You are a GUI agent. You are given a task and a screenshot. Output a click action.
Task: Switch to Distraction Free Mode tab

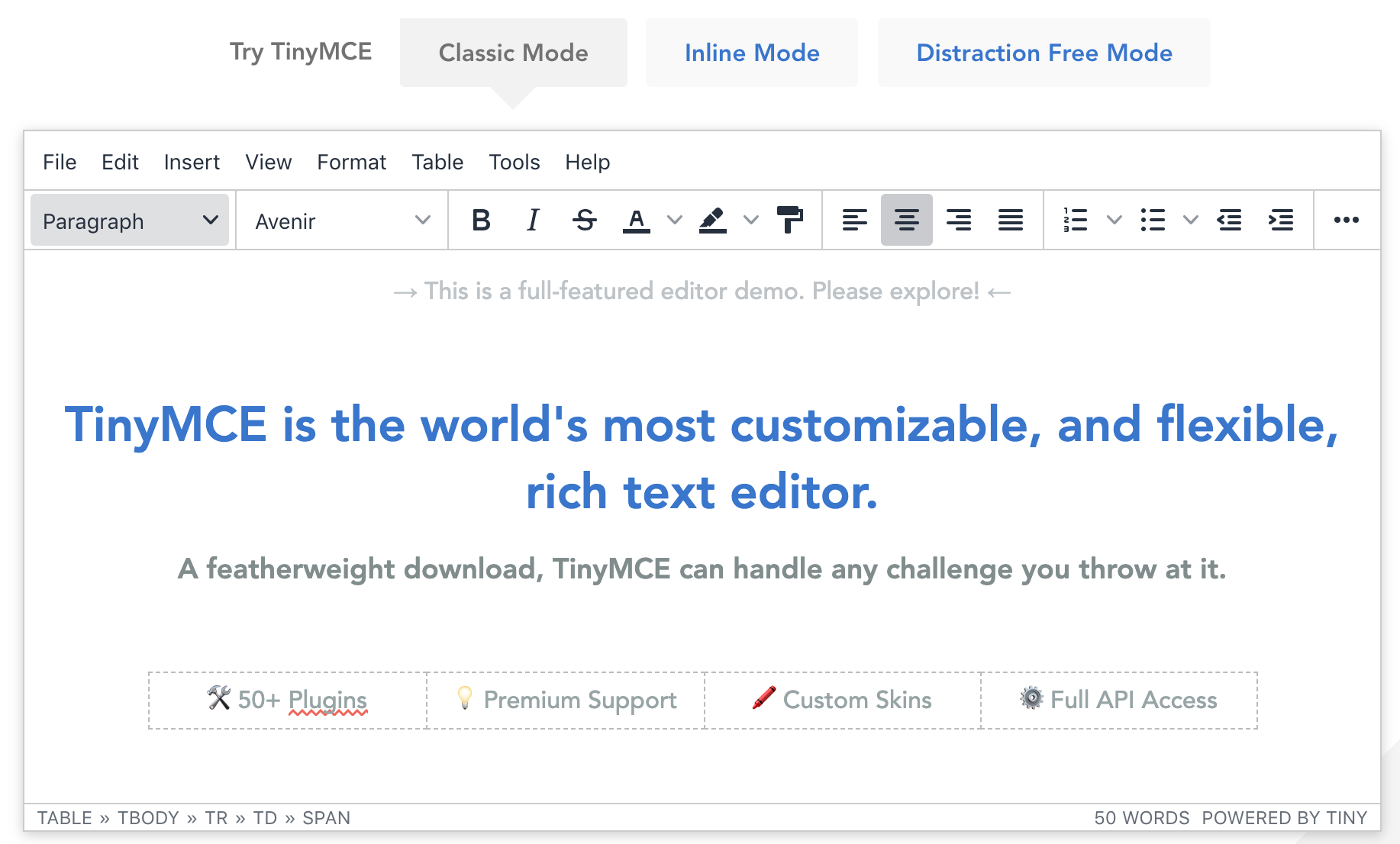point(1044,53)
